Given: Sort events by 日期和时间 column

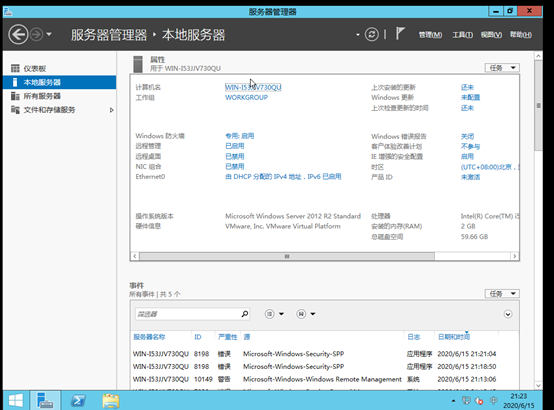Looking at the screenshot, I should tap(454, 337).
